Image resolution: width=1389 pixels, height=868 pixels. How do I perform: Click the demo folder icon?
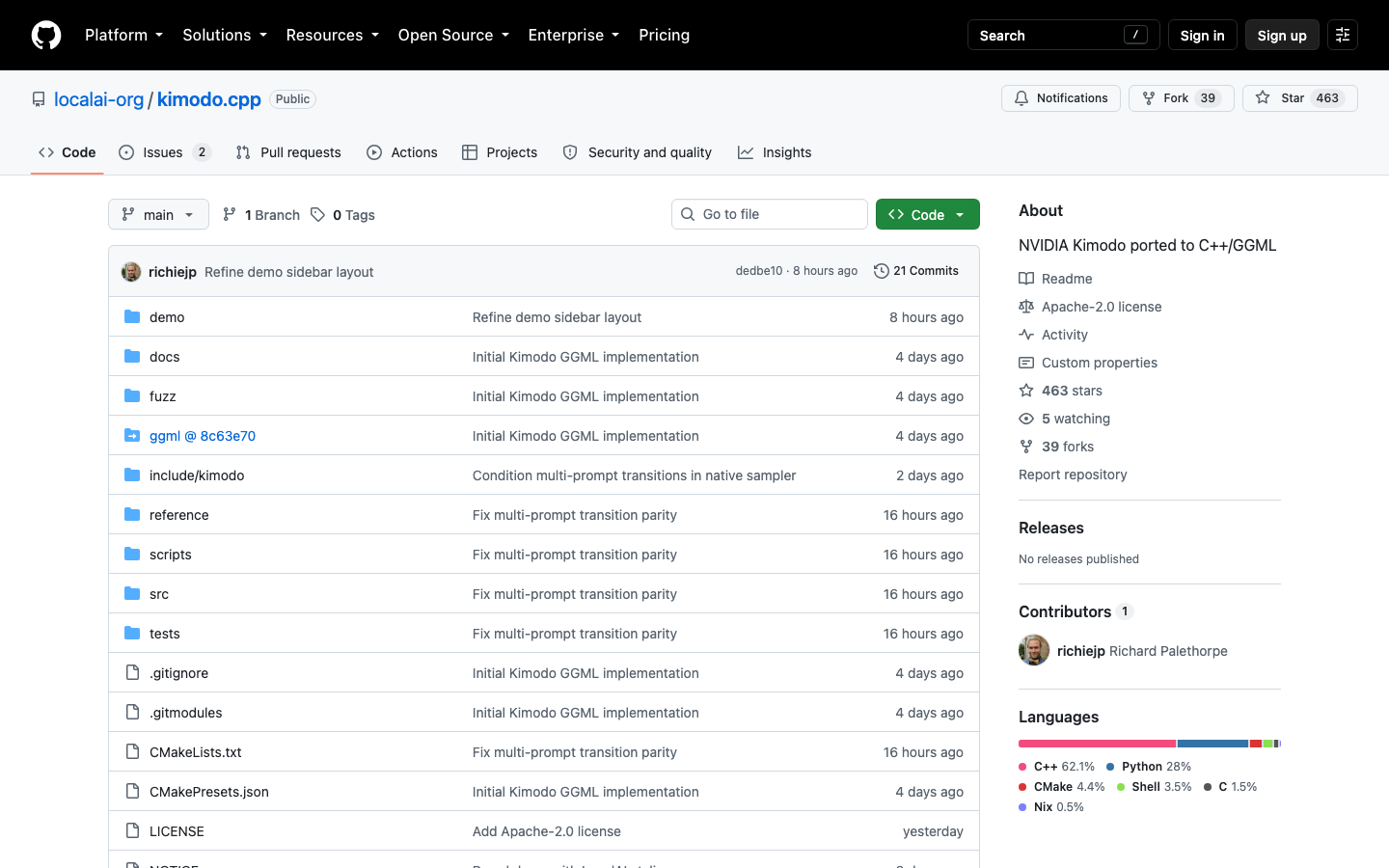132,316
